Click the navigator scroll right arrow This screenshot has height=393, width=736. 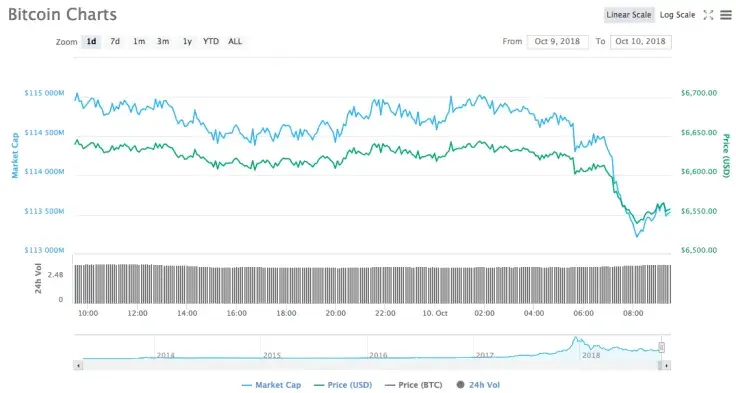666,365
